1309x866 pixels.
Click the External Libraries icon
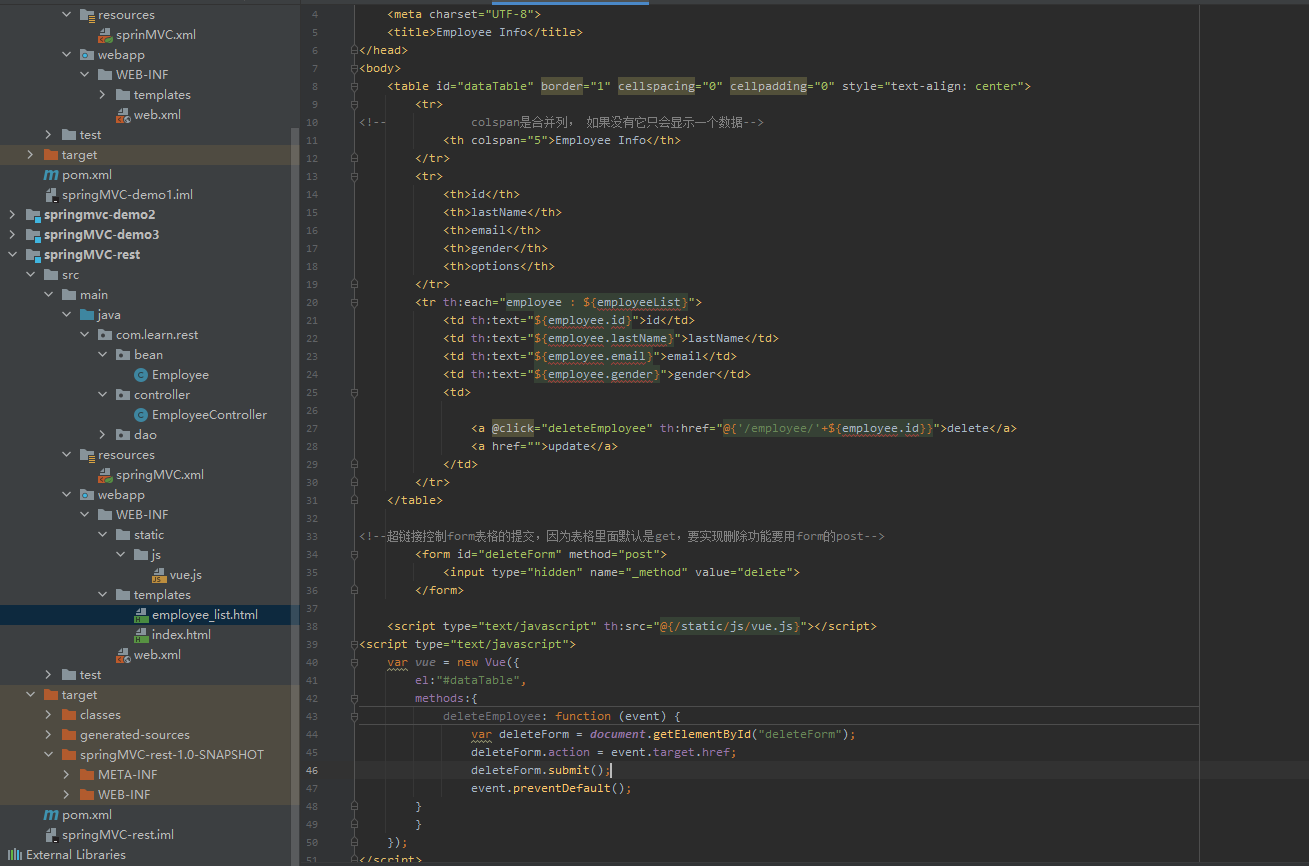pos(15,855)
